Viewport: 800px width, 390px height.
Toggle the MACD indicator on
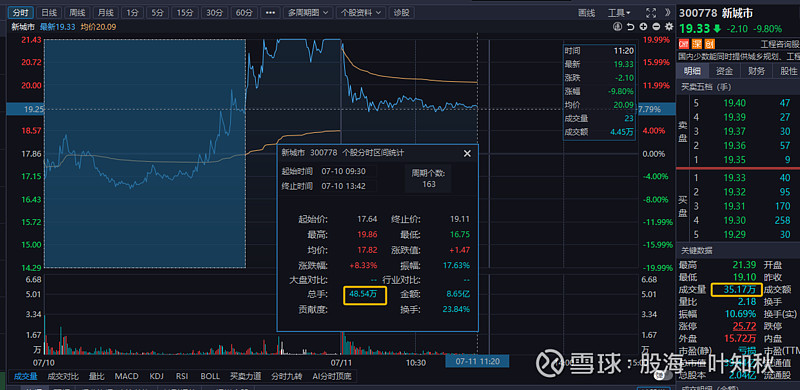click(127, 376)
